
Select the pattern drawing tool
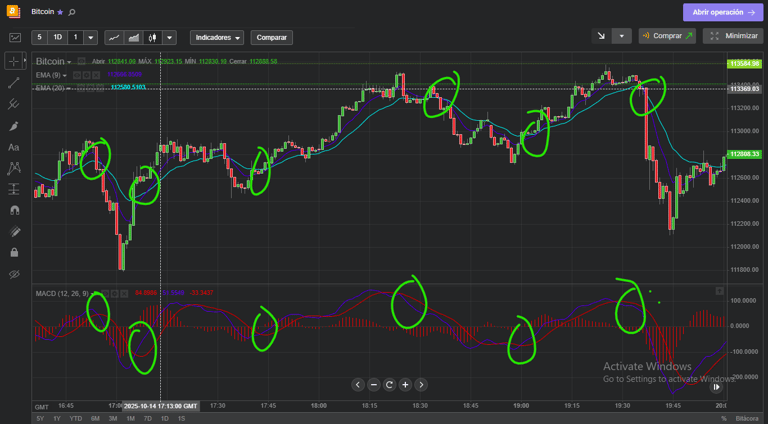click(14, 168)
